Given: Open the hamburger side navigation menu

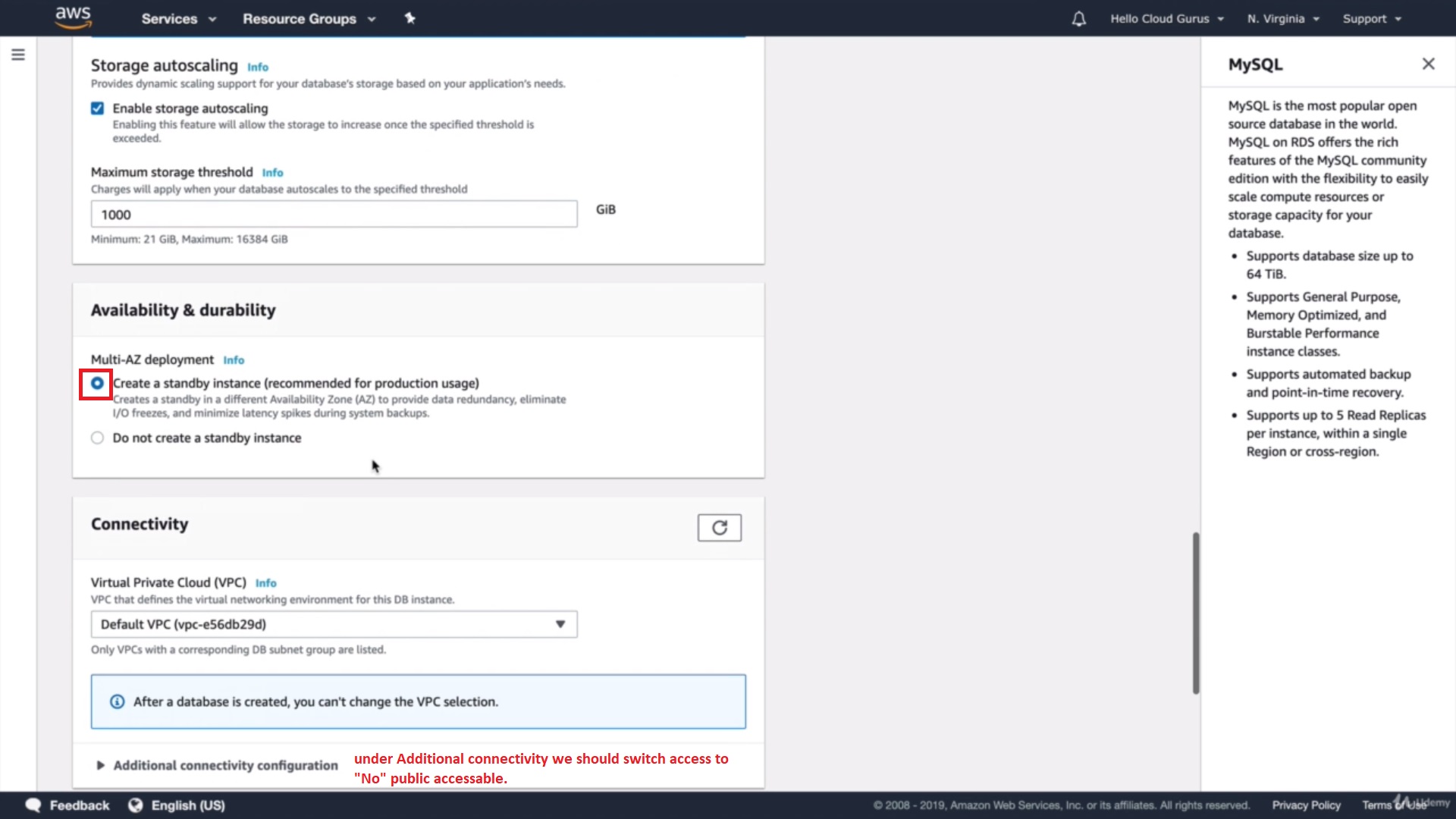Looking at the screenshot, I should [x=18, y=55].
